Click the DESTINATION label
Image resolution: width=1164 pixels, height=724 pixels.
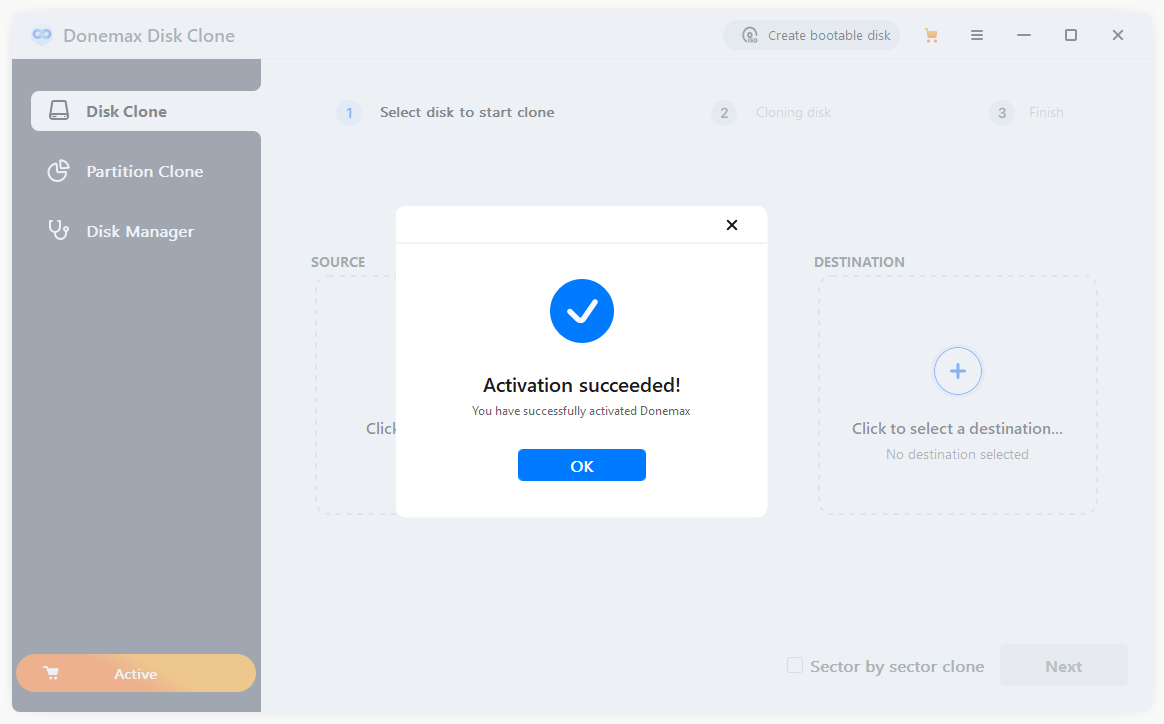859,261
